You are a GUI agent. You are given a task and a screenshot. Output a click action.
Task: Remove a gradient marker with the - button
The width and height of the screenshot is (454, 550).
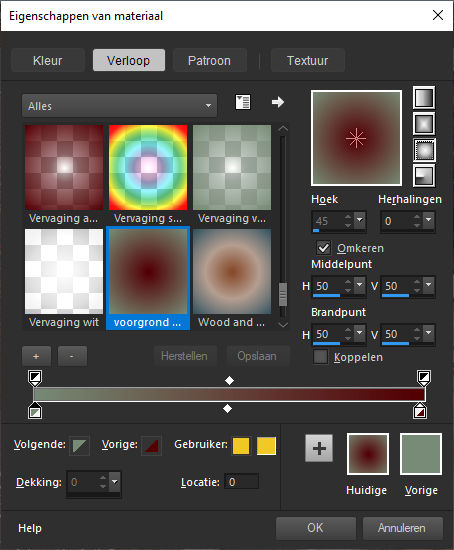72,356
